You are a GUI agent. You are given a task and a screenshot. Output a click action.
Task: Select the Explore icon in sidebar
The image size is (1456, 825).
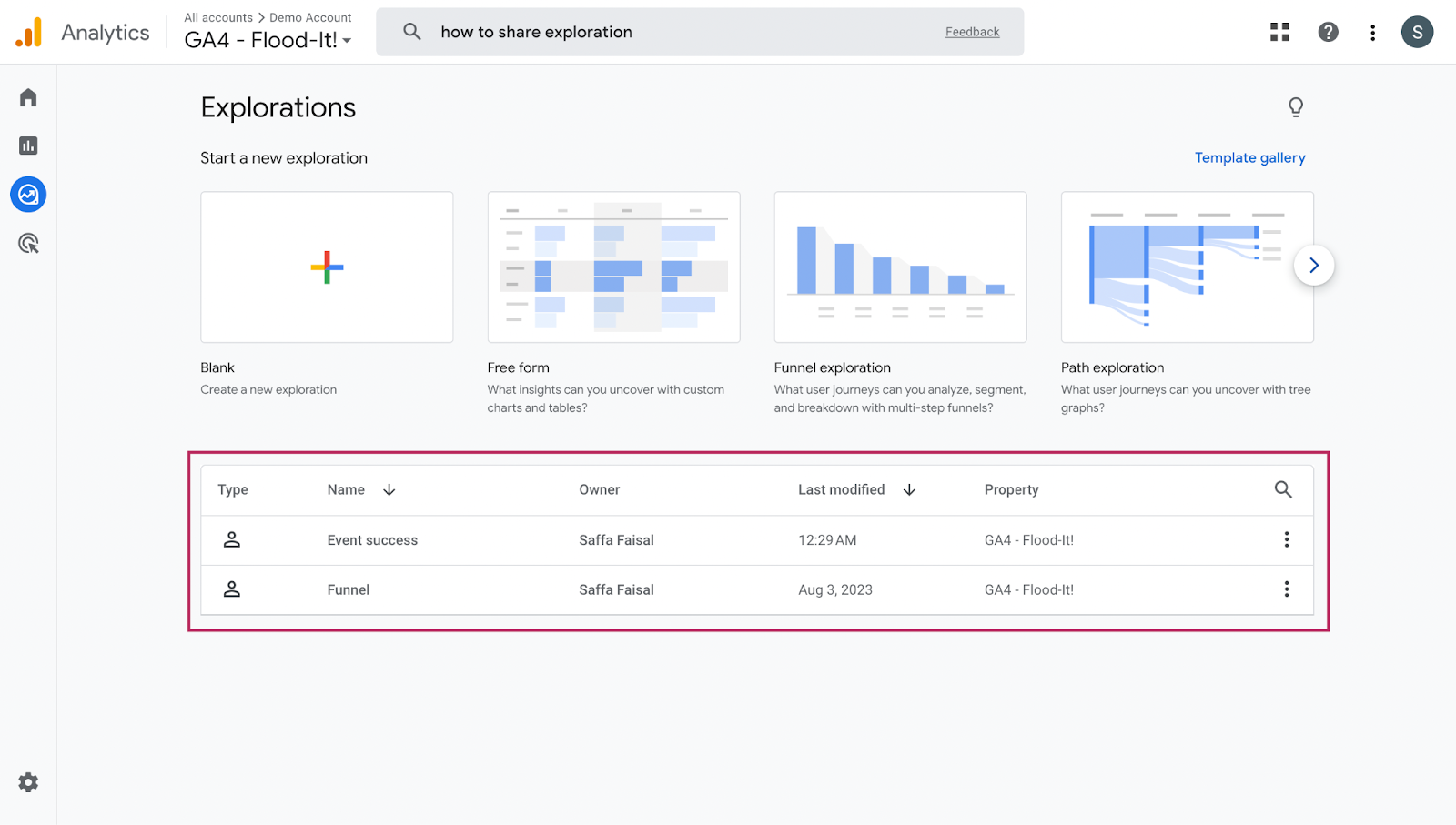point(28,195)
